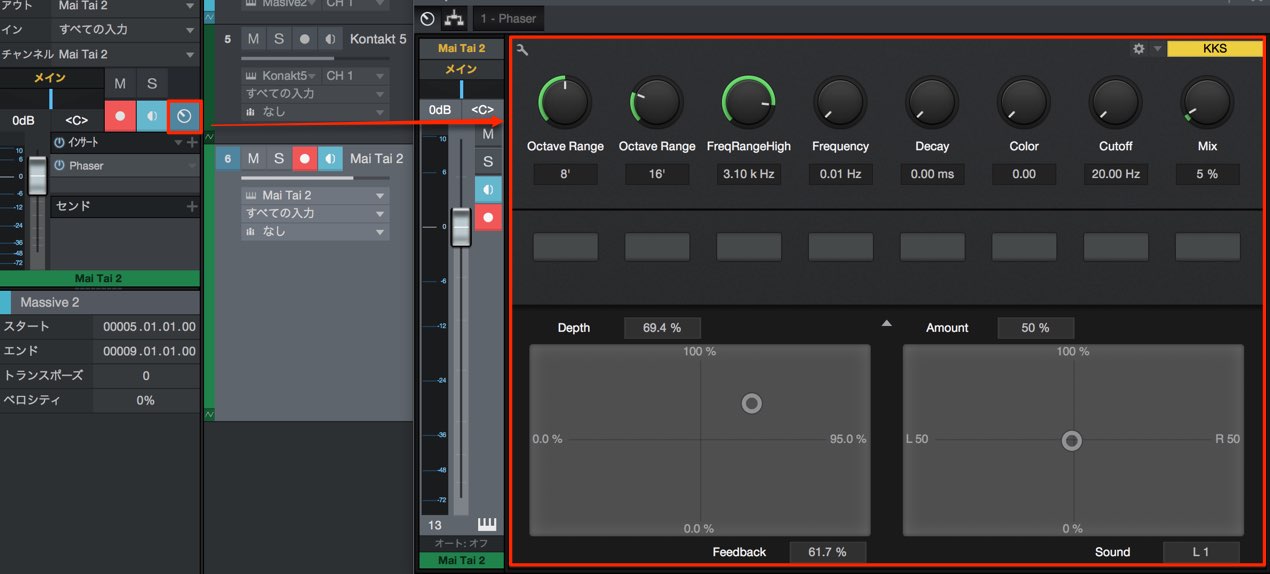The image size is (1270, 574).
Task: Open the すべての入力 dropdown on track 6
Action: tap(379, 213)
